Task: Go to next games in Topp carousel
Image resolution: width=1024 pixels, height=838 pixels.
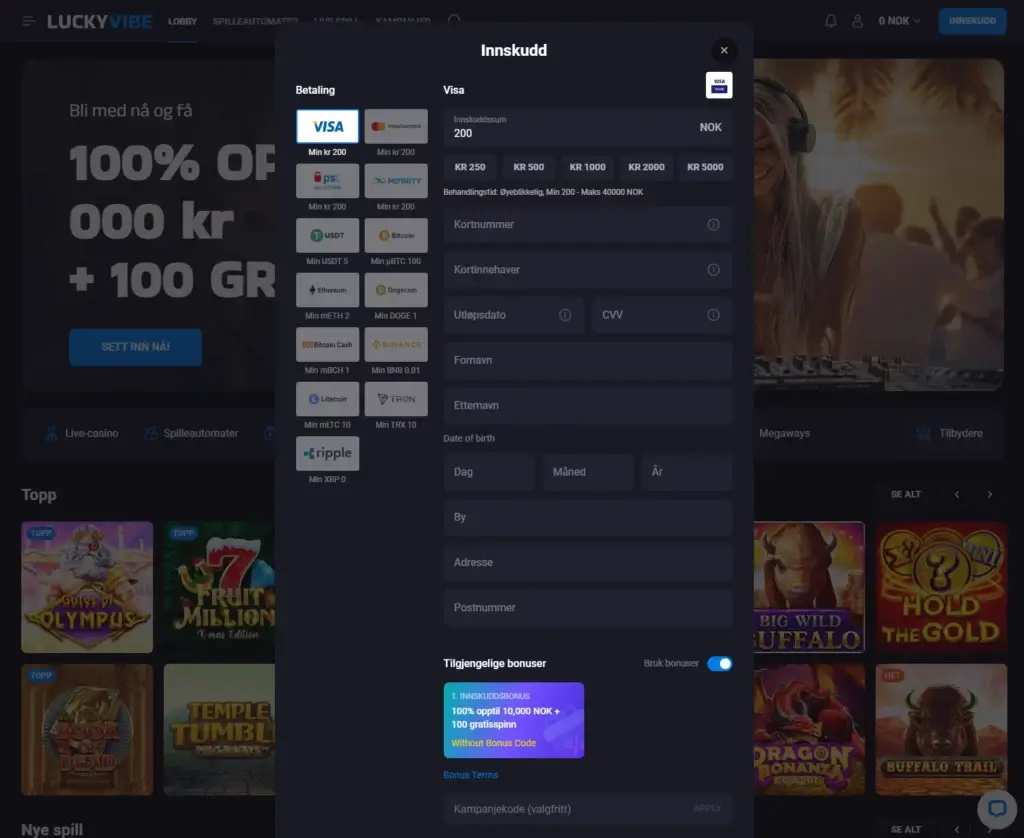Action: point(989,494)
